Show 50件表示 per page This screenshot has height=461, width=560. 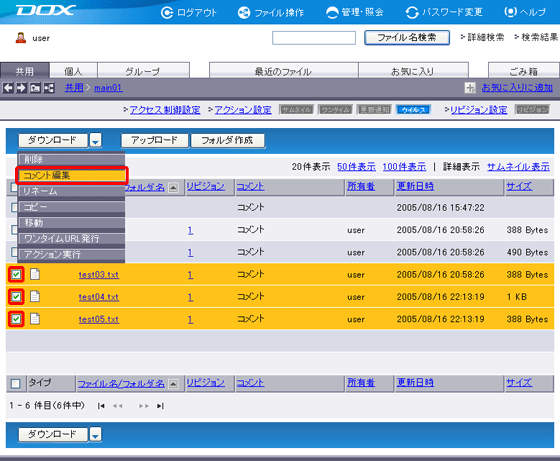click(356, 167)
